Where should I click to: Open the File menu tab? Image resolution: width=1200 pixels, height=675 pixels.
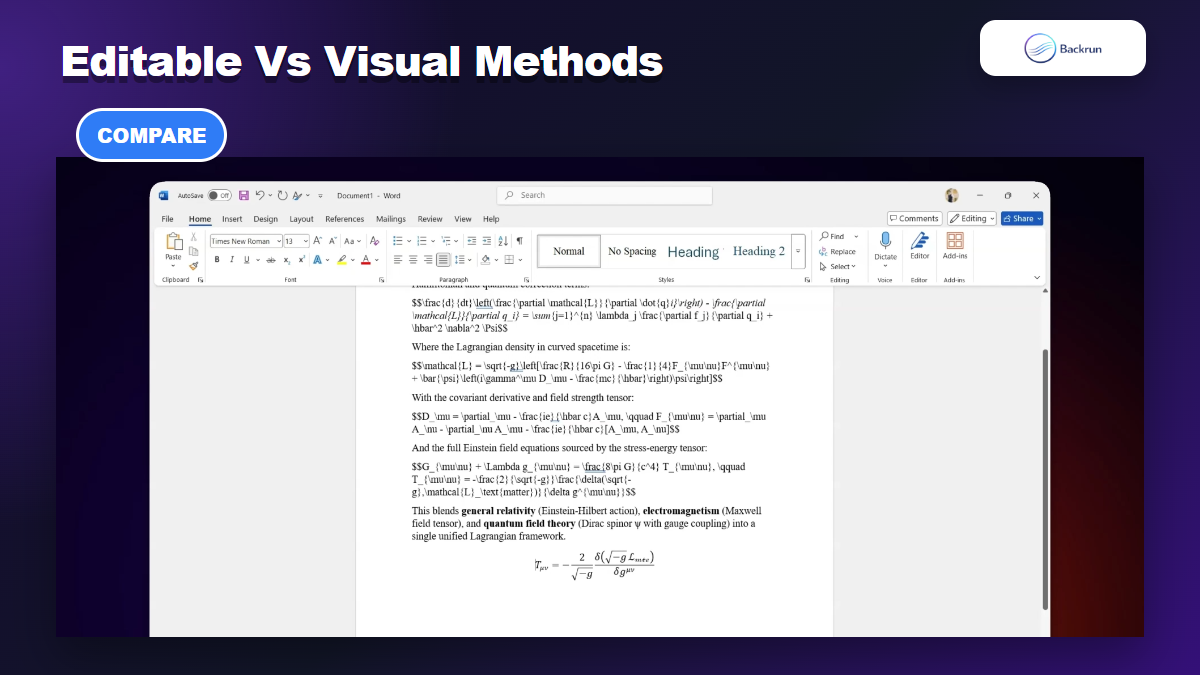167,219
